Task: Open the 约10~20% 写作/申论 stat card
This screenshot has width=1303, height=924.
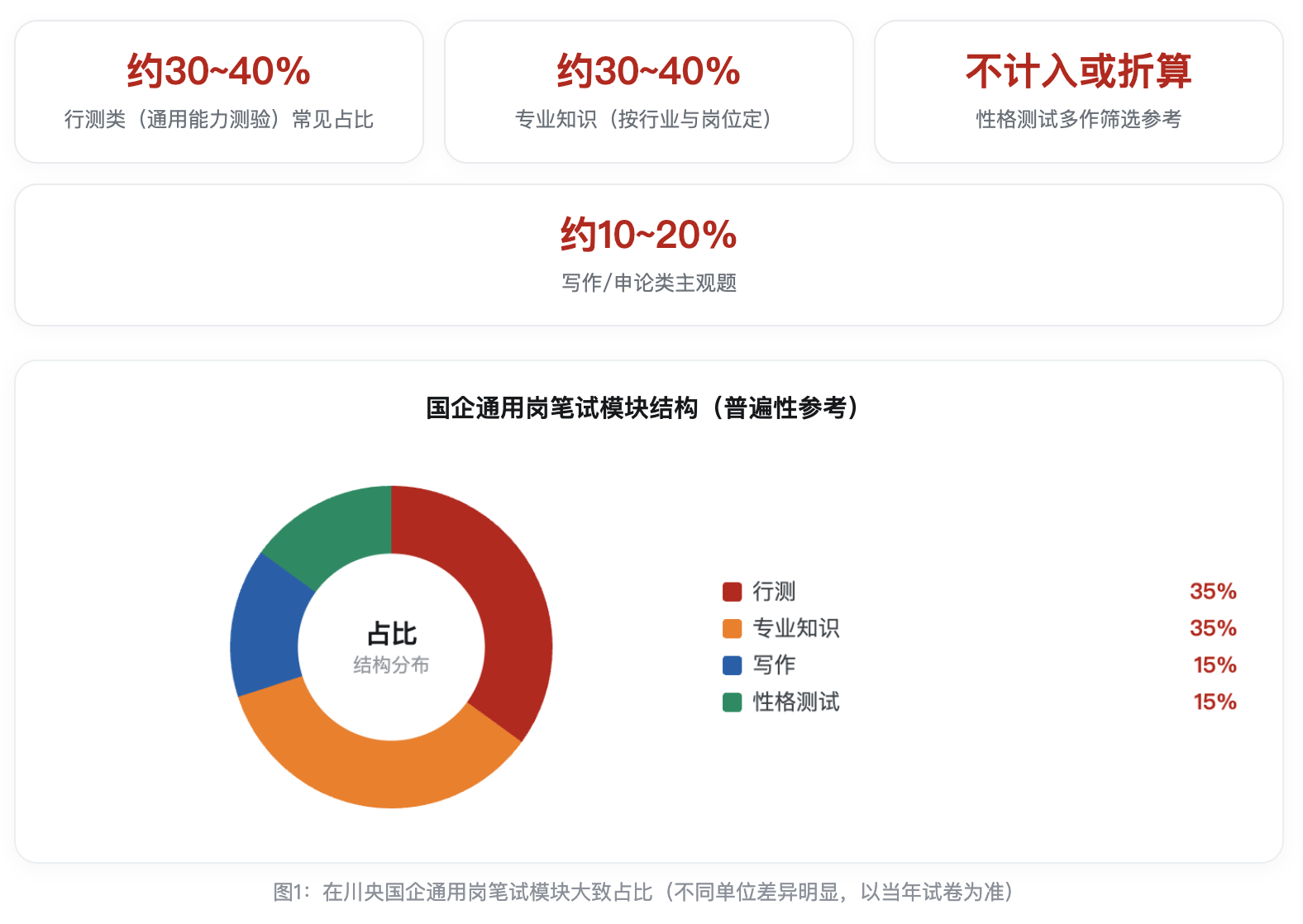Action: coord(649,255)
